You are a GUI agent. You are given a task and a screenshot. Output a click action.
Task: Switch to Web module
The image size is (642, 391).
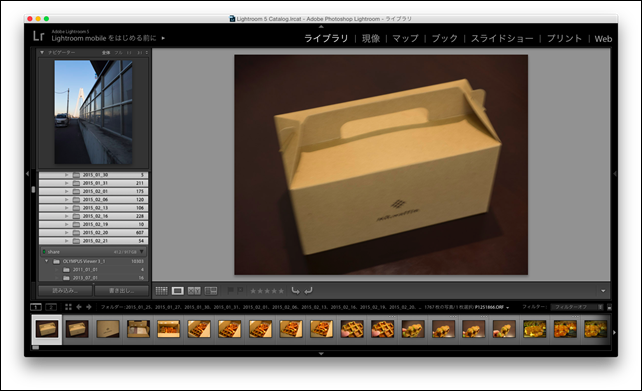(x=603, y=39)
